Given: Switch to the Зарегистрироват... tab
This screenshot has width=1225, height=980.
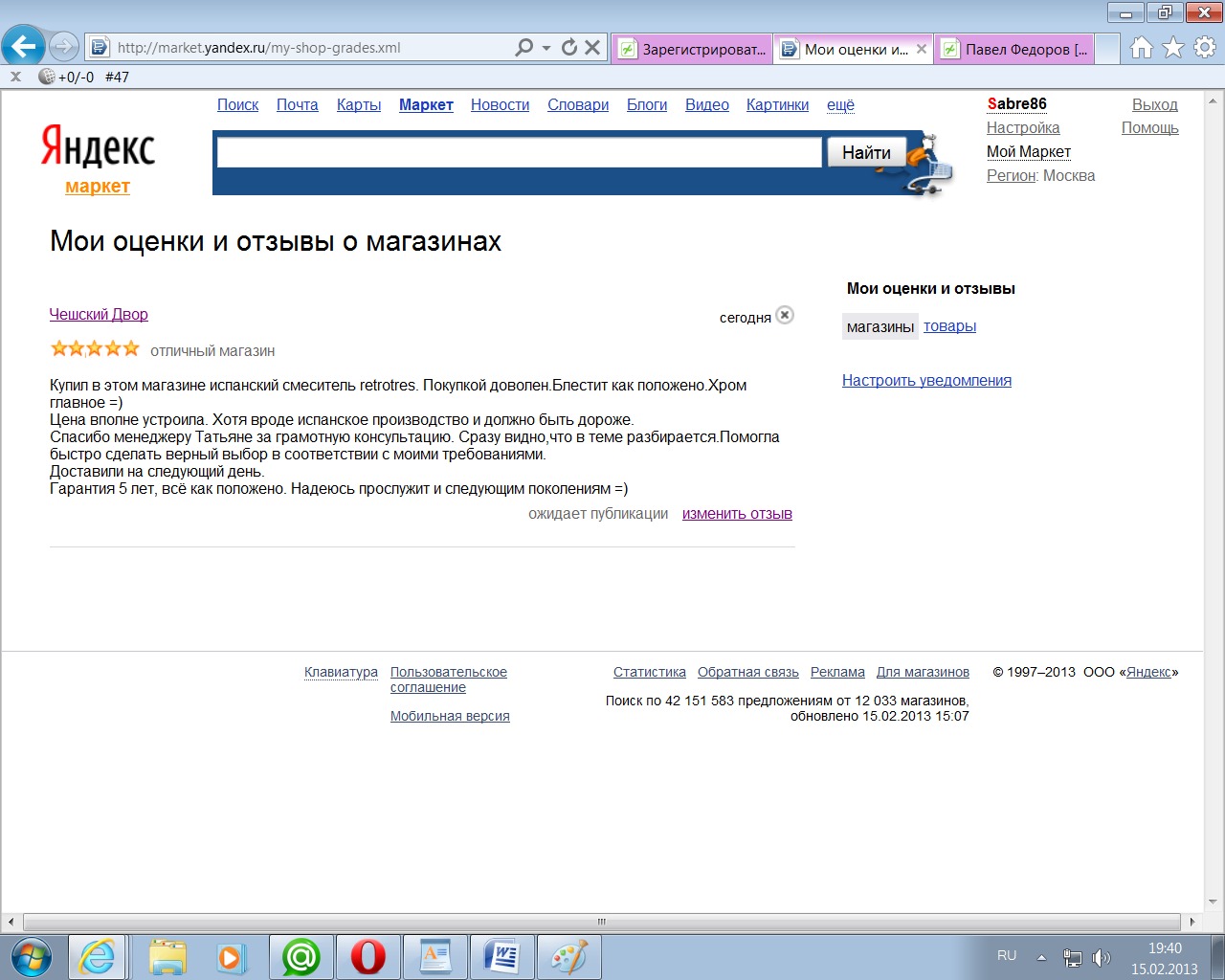Looking at the screenshot, I should pos(693,49).
